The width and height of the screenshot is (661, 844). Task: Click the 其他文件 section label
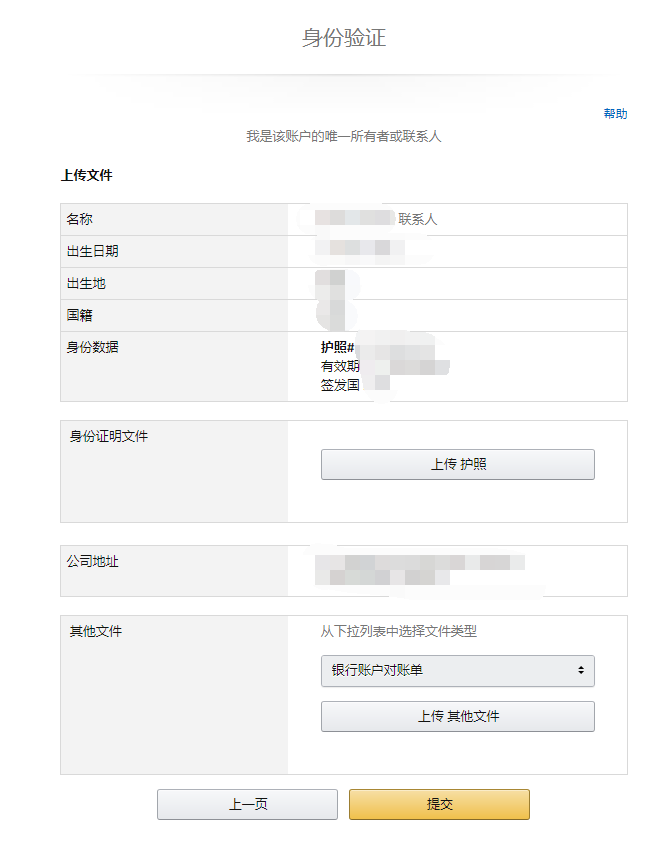pyautogui.click(x=96, y=632)
